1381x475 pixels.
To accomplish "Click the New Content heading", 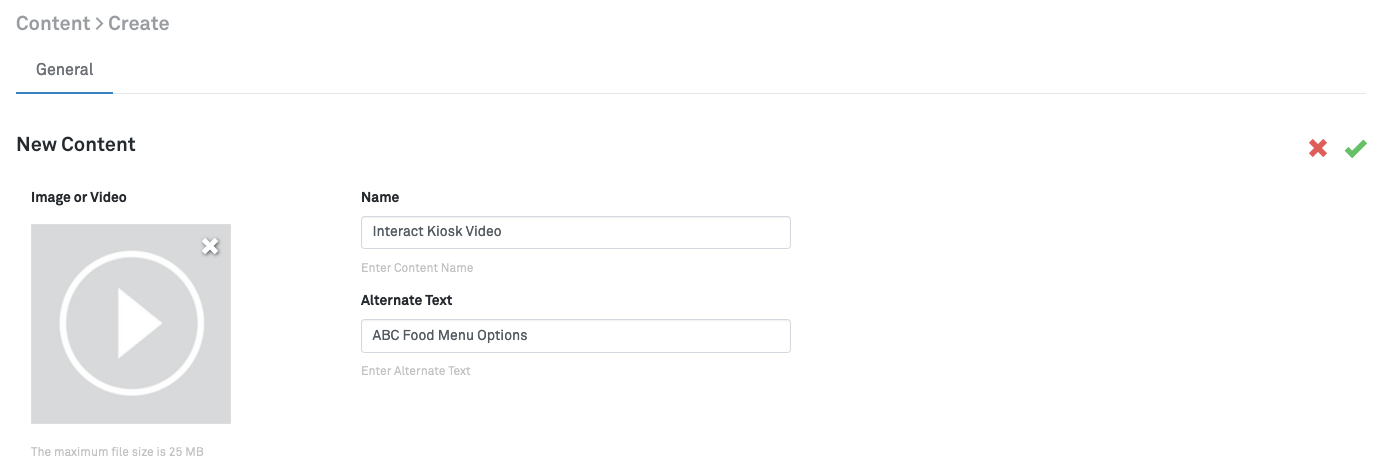I will pos(76,144).
